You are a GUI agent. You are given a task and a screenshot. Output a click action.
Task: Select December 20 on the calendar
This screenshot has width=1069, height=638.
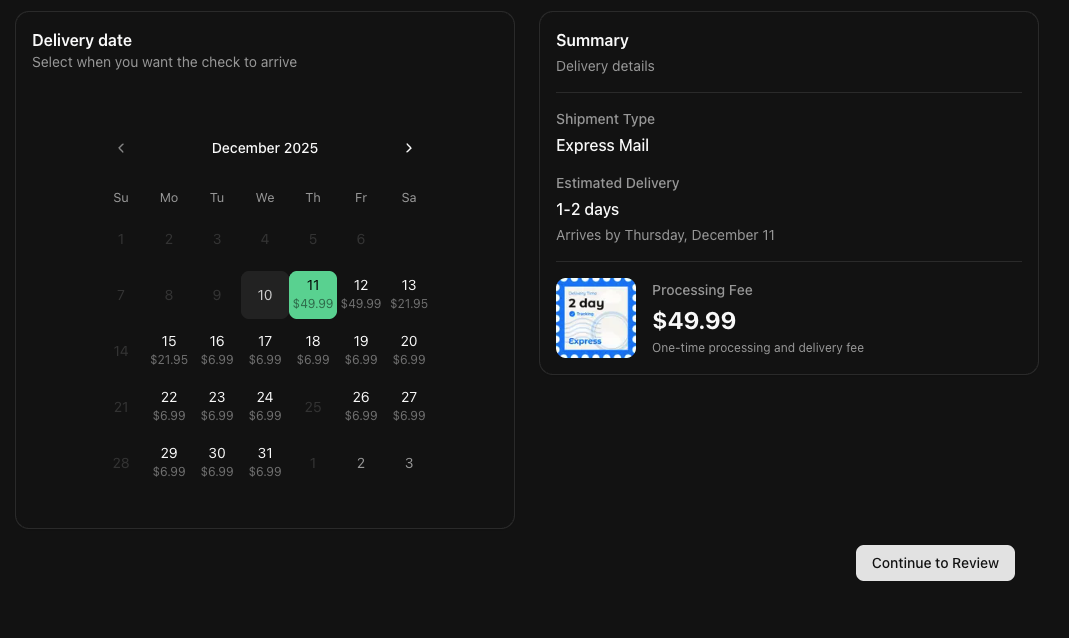[409, 349]
